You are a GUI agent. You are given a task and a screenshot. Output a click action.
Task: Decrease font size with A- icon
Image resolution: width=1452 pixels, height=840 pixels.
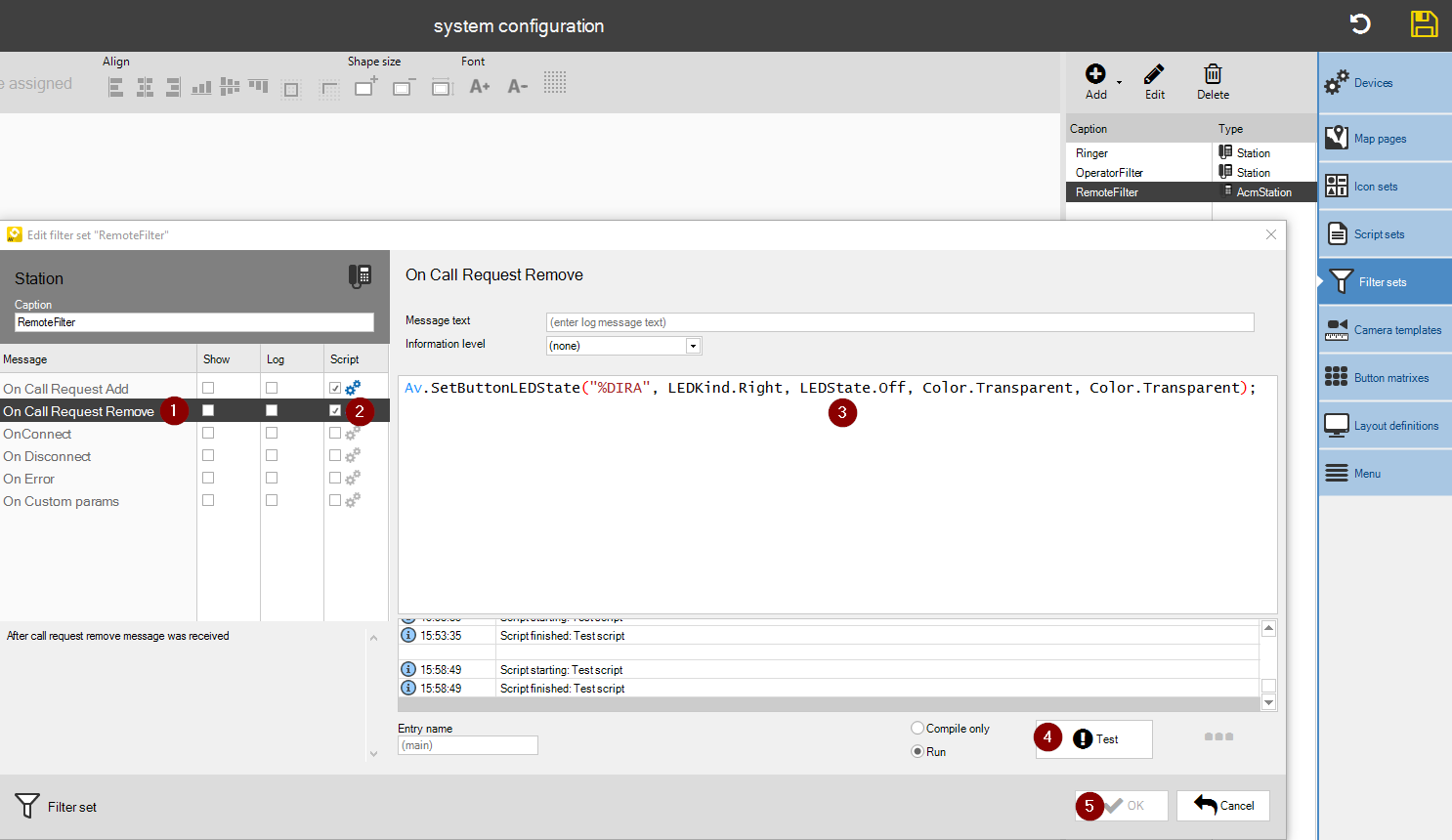click(518, 87)
